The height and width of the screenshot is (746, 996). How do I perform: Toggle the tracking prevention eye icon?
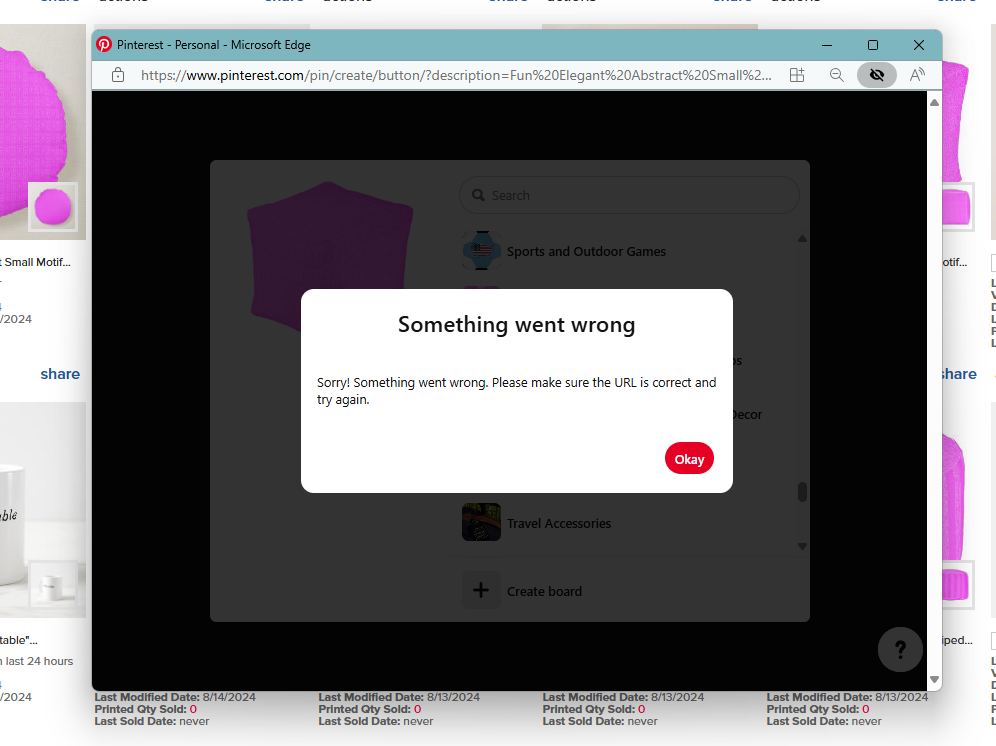(877, 75)
